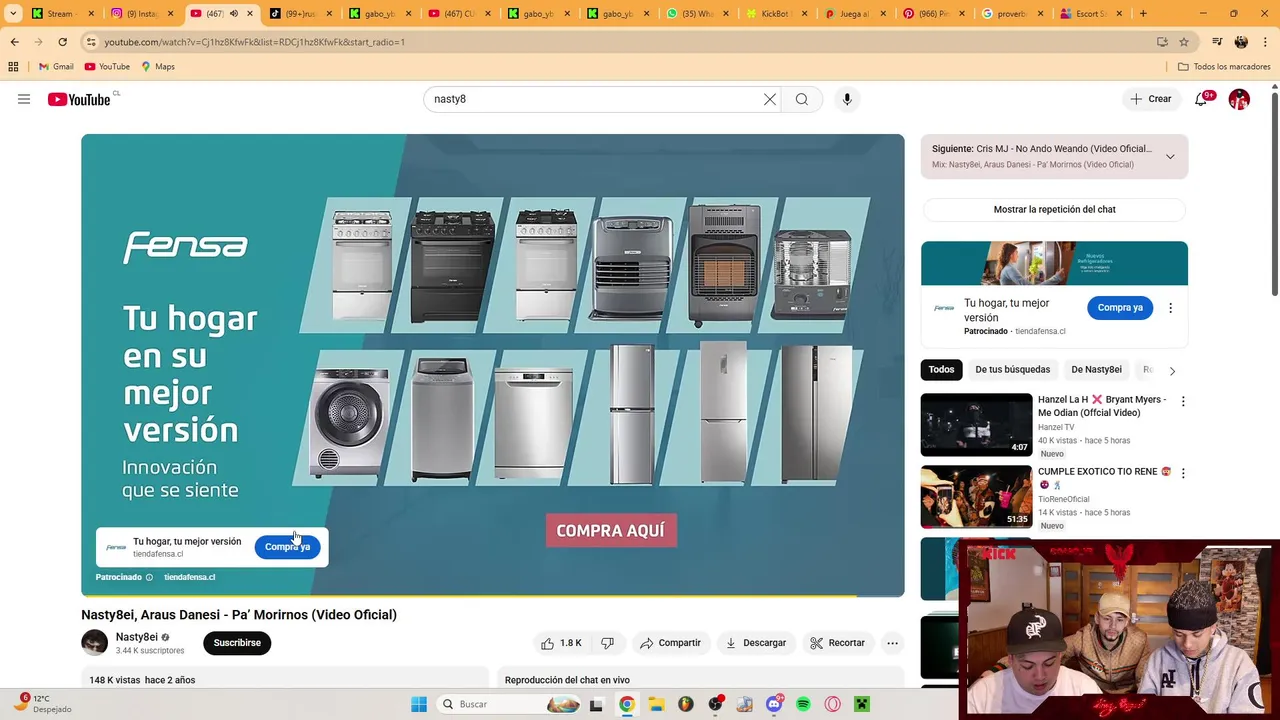Click the Recortar clip button
This screenshot has height=720, width=1280.
[x=837, y=643]
